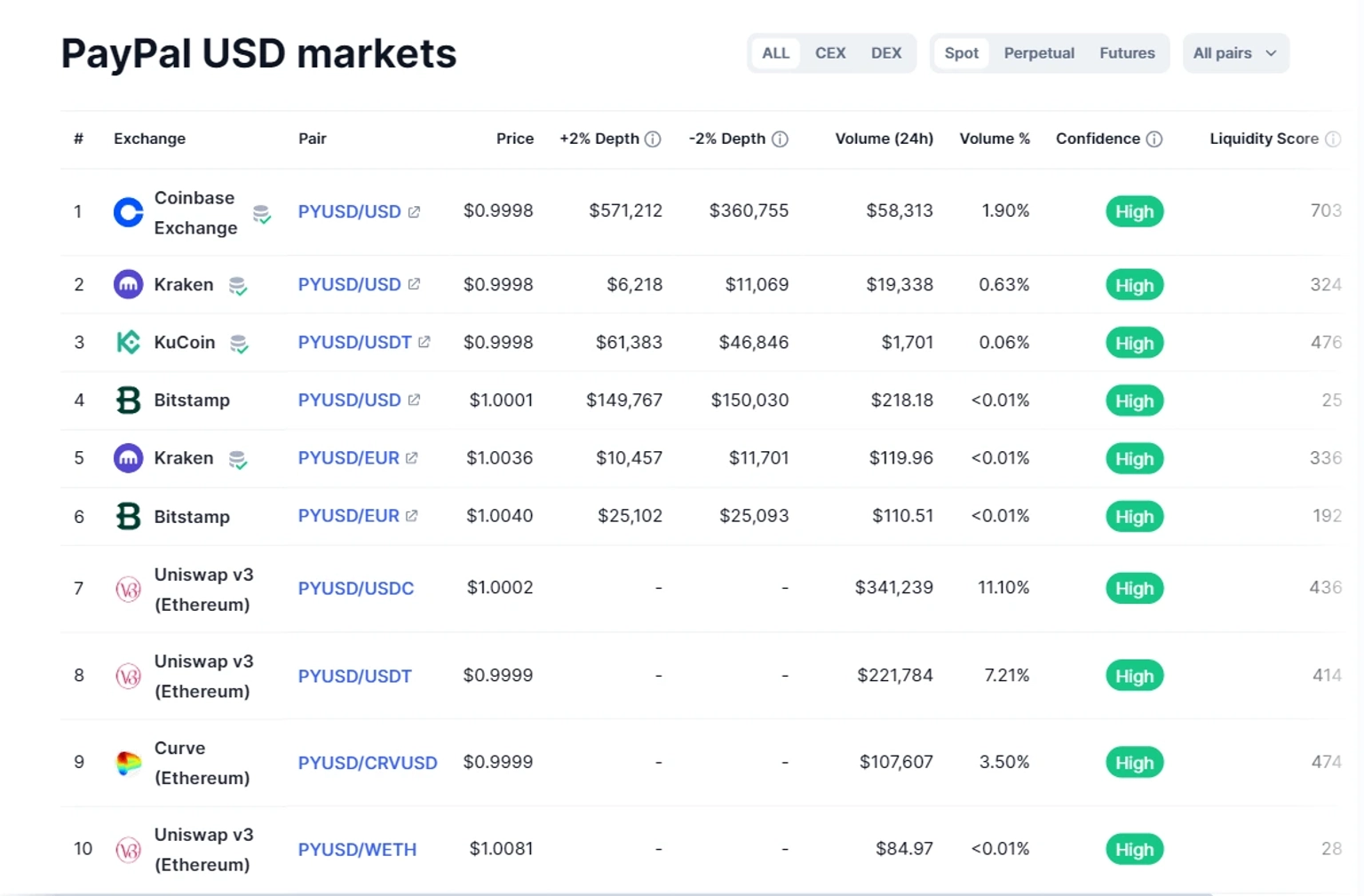This screenshot has height=896, width=1364.
Task: Click the Kraken logo in the PYUSD/USD row
Action: click(x=129, y=285)
